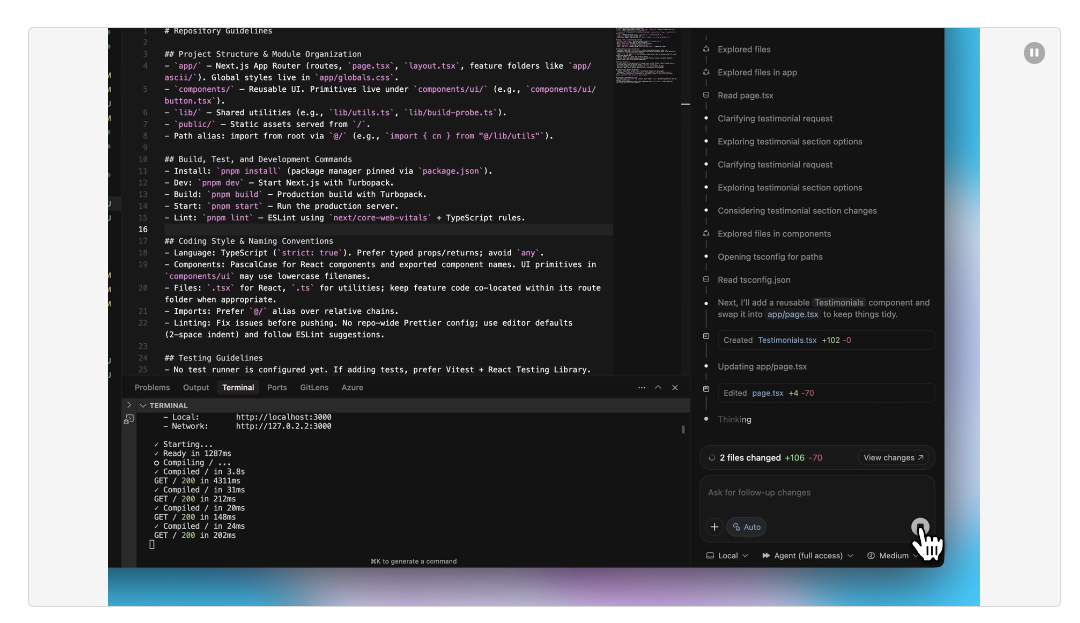Click the icon beside 'Explored files in components'

click(x=706, y=233)
